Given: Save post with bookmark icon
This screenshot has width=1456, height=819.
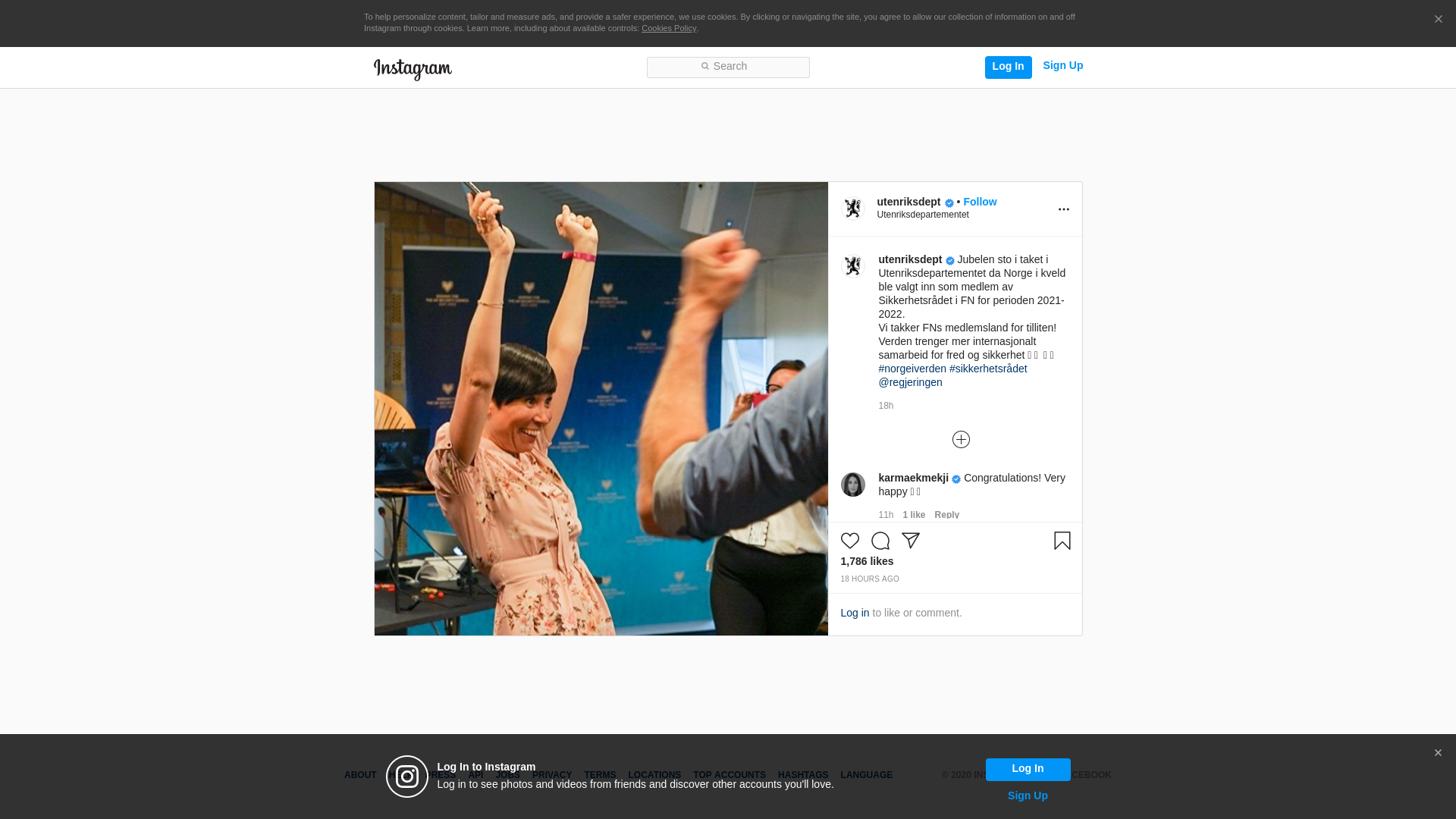Looking at the screenshot, I should coord(1062,541).
